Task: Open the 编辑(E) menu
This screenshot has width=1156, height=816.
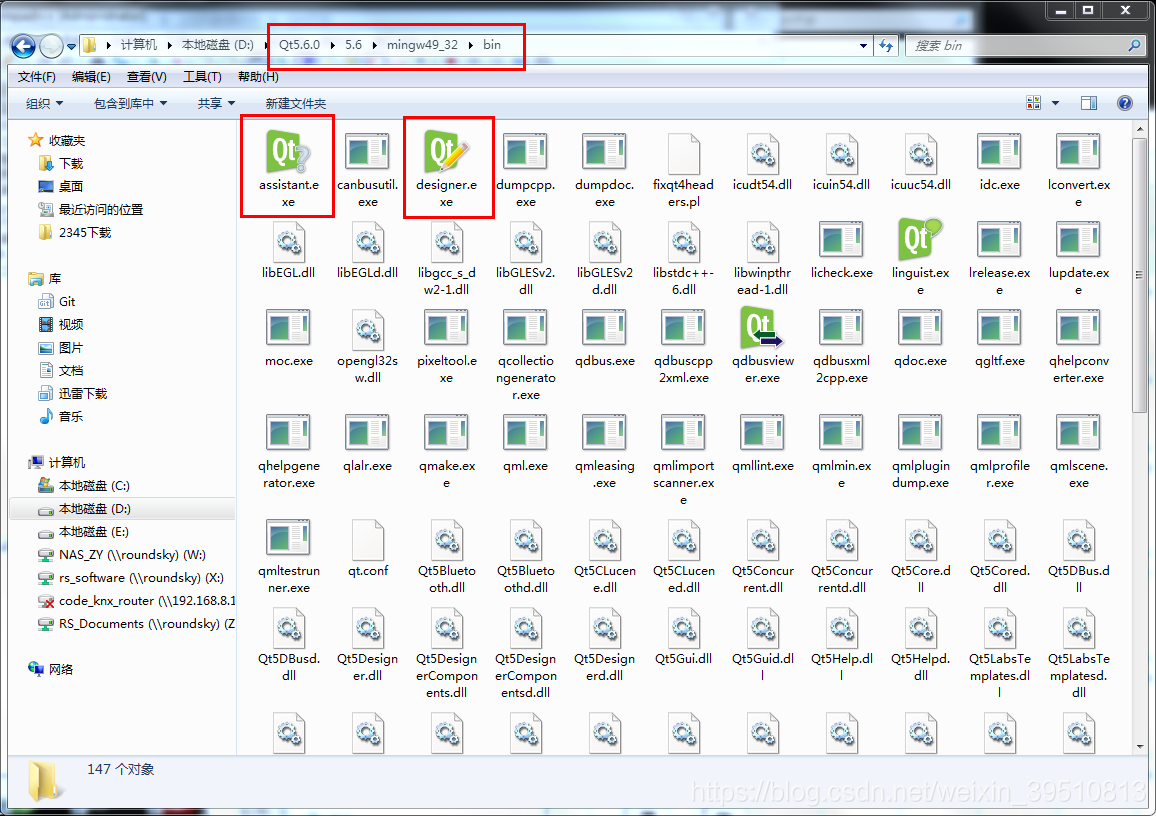Action: [x=91, y=77]
